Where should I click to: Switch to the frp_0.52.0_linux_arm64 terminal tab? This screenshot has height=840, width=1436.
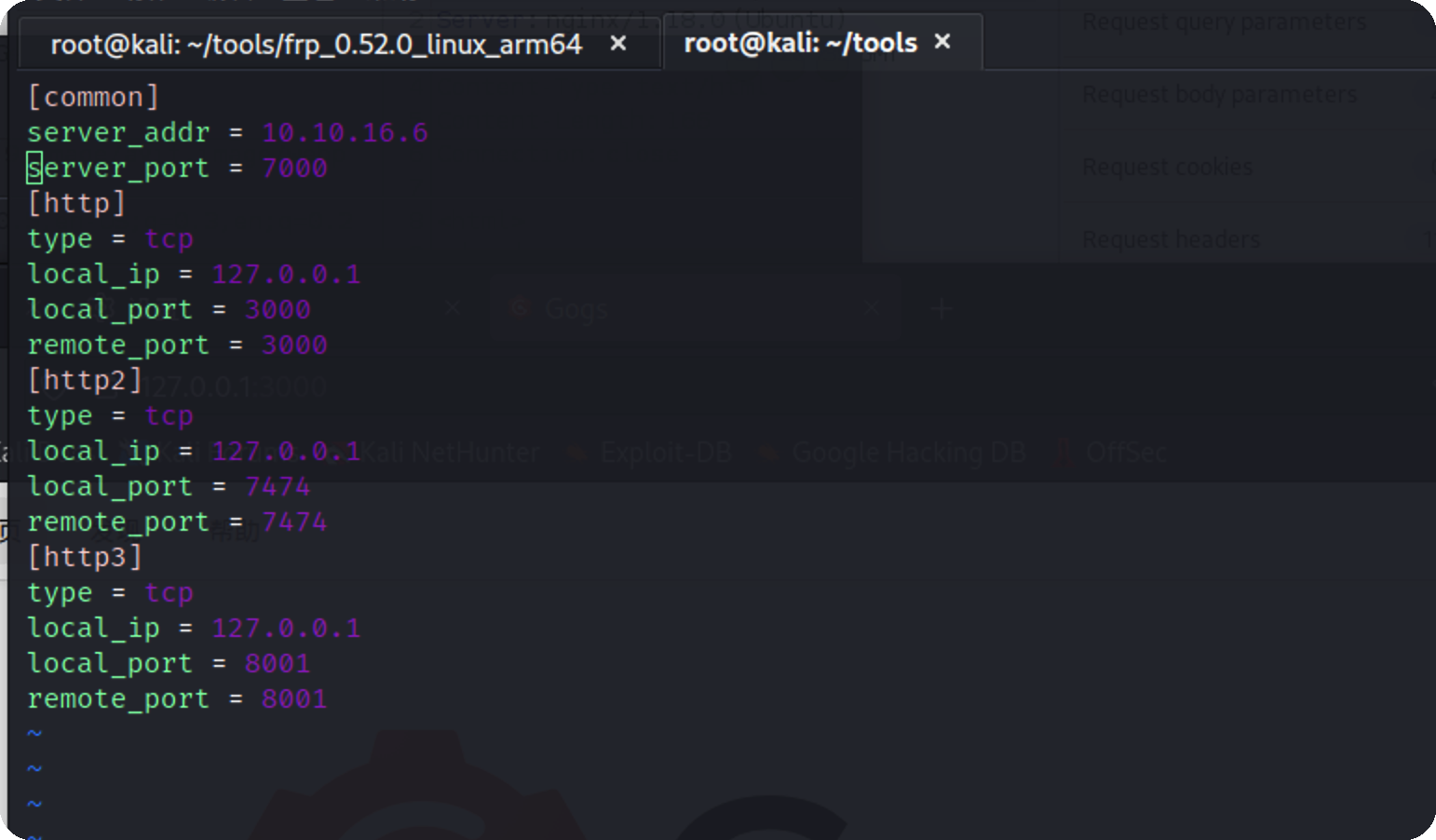(x=317, y=44)
